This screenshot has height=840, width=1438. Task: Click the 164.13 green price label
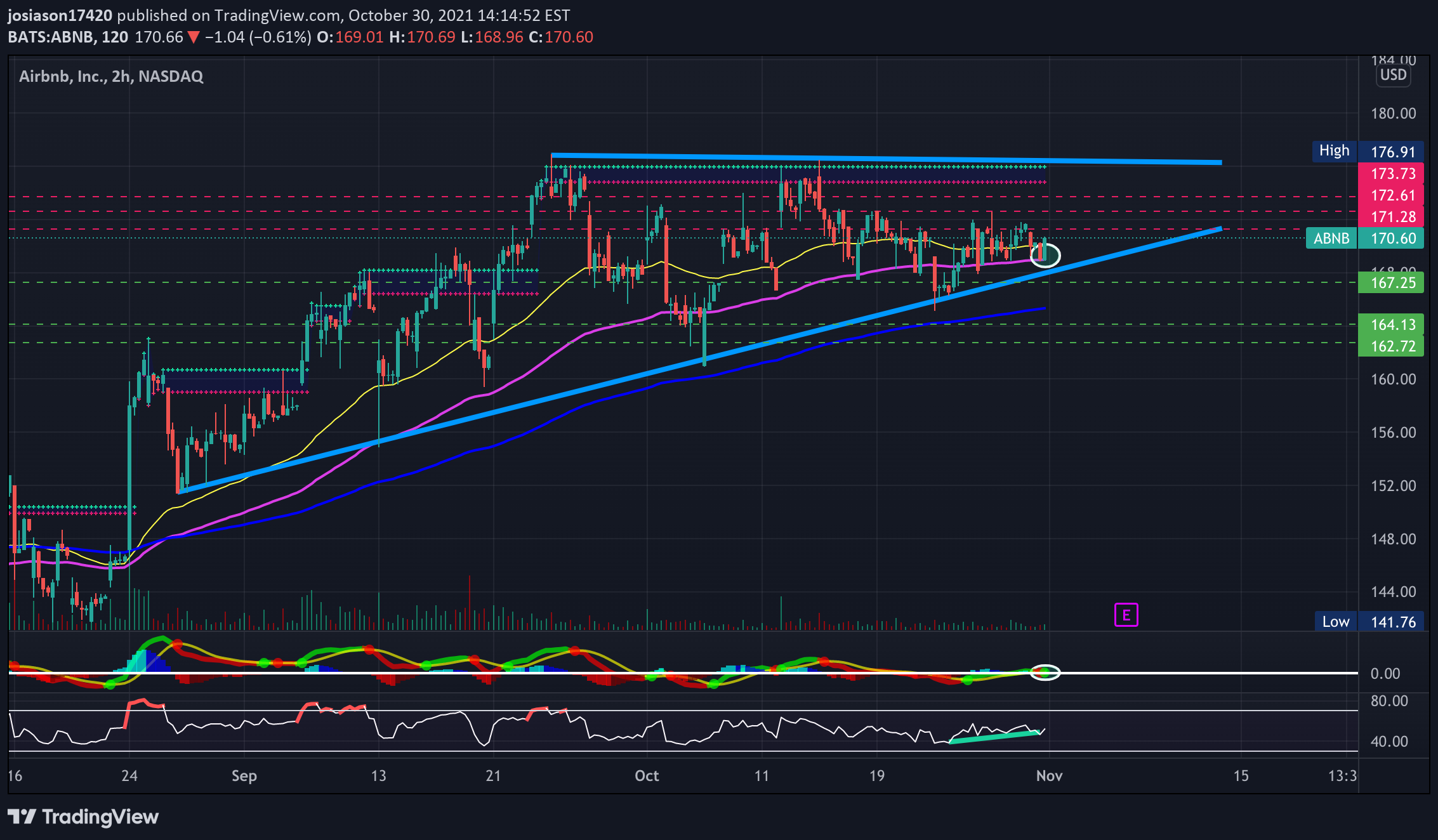tap(1391, 325)
